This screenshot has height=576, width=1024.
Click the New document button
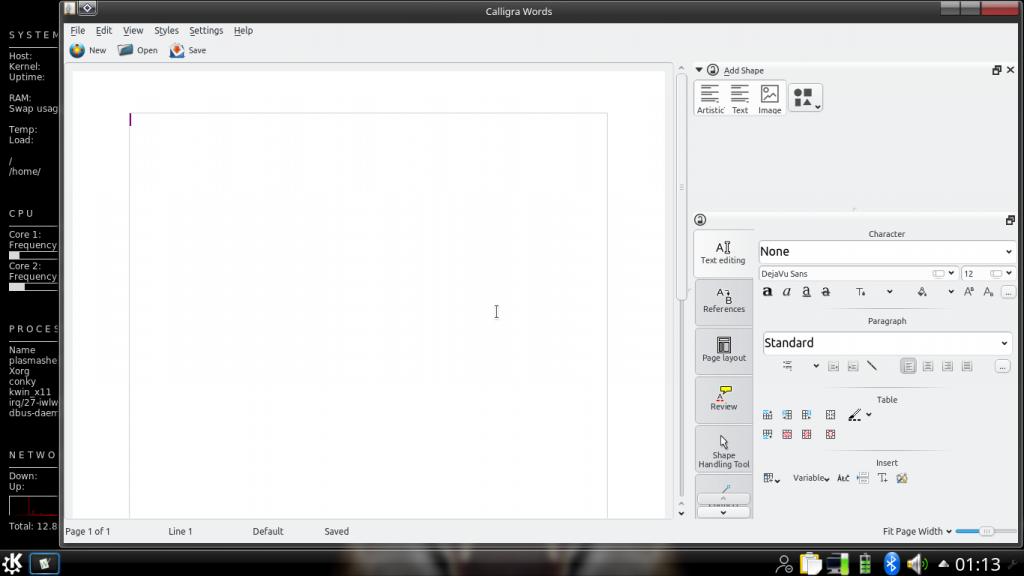(x=88, y=50)
